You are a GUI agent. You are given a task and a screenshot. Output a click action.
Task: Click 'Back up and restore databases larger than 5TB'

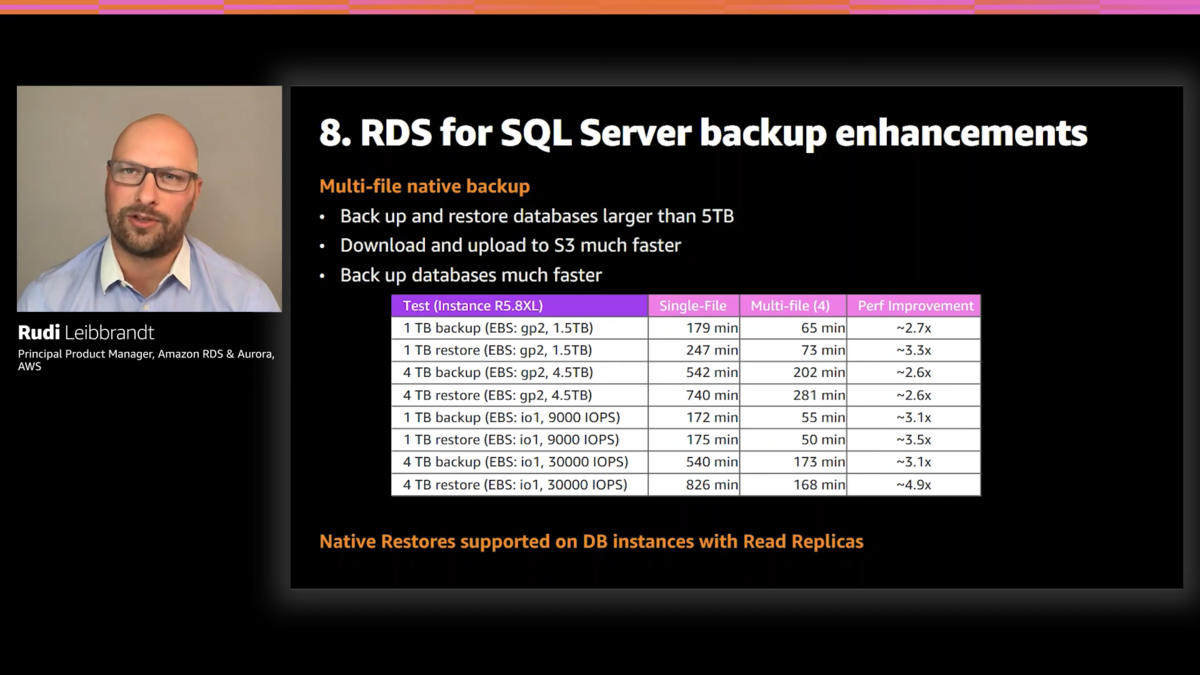(537, 216)
